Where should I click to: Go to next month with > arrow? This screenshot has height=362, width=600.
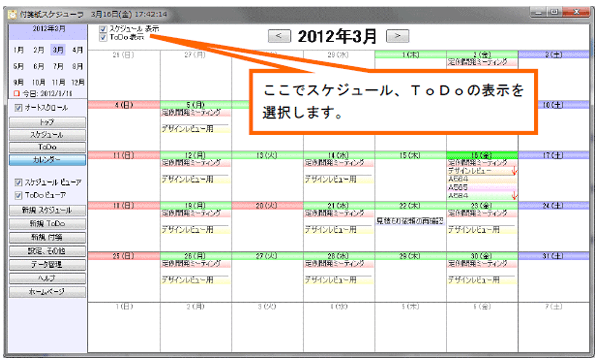coord(398,36)
